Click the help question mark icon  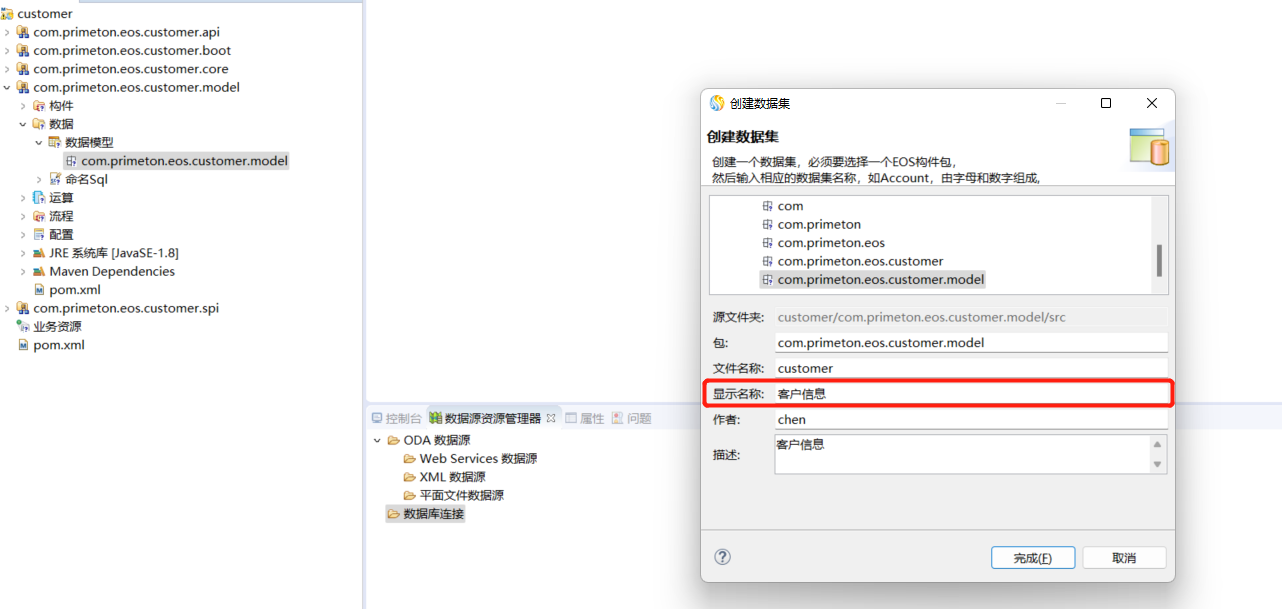pos(723,557)
